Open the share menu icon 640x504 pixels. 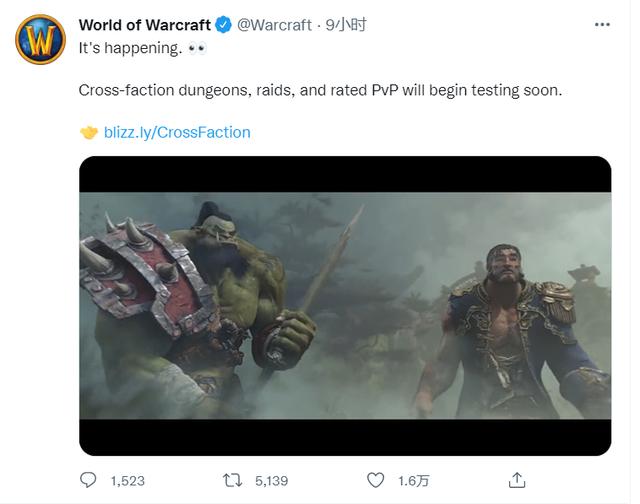(x=517, y=480)
